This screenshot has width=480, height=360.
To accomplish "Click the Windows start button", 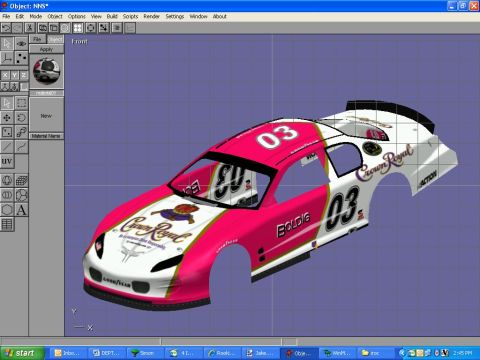I will 21,353.
